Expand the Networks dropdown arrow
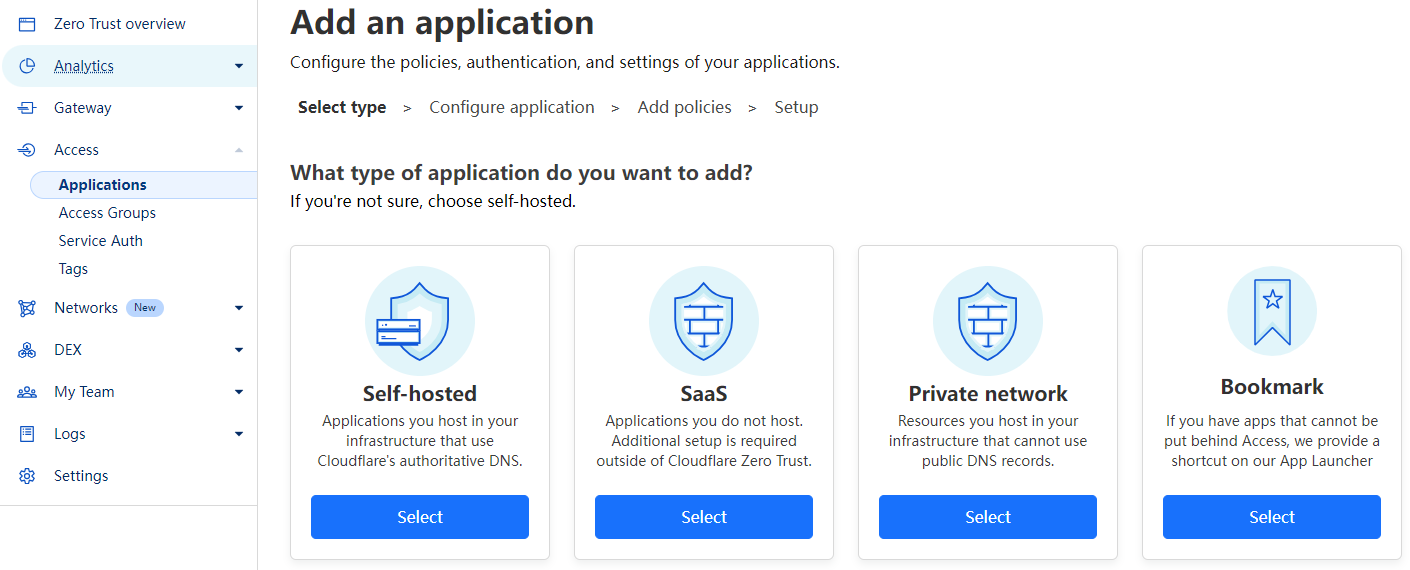This screenshot has height=570, width=1410. pos(239,308)
